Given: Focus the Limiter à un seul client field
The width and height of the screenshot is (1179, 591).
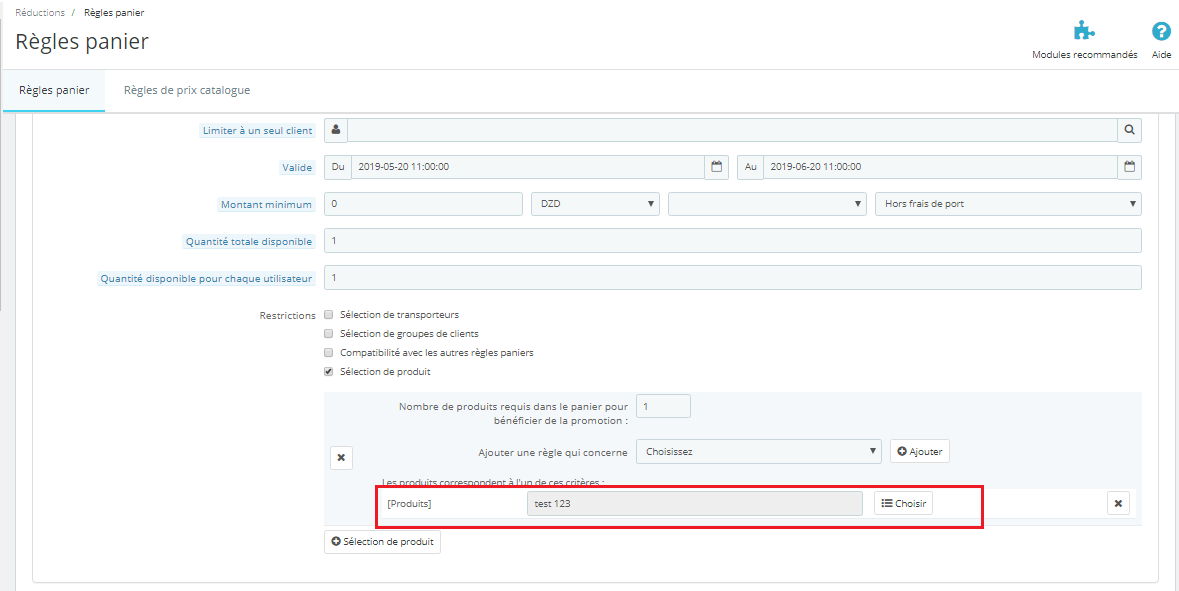Looking at the screenshot, I should point(732,130).
